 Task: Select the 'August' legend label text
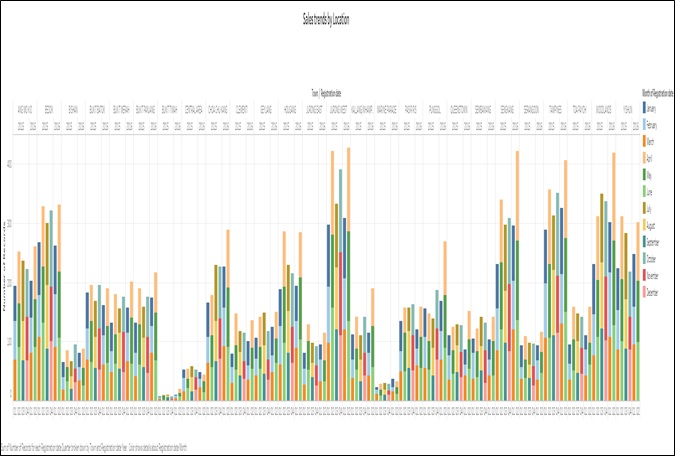click(651, 226)
